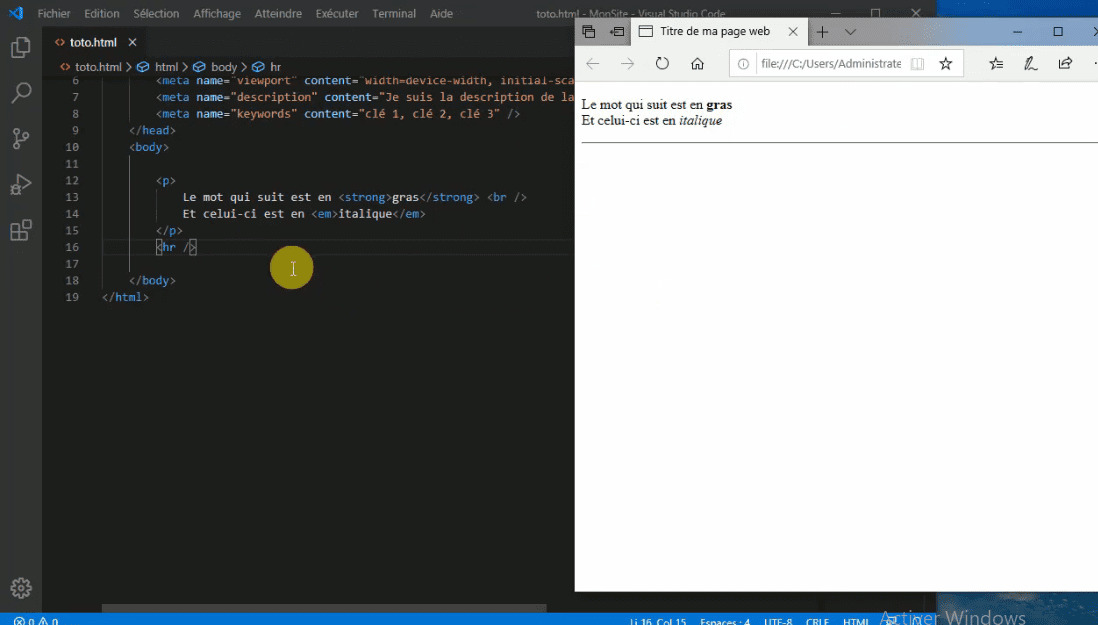Show errors and warnings in status bar
This screenshot has height=625, width=1098.
[36, 621]
